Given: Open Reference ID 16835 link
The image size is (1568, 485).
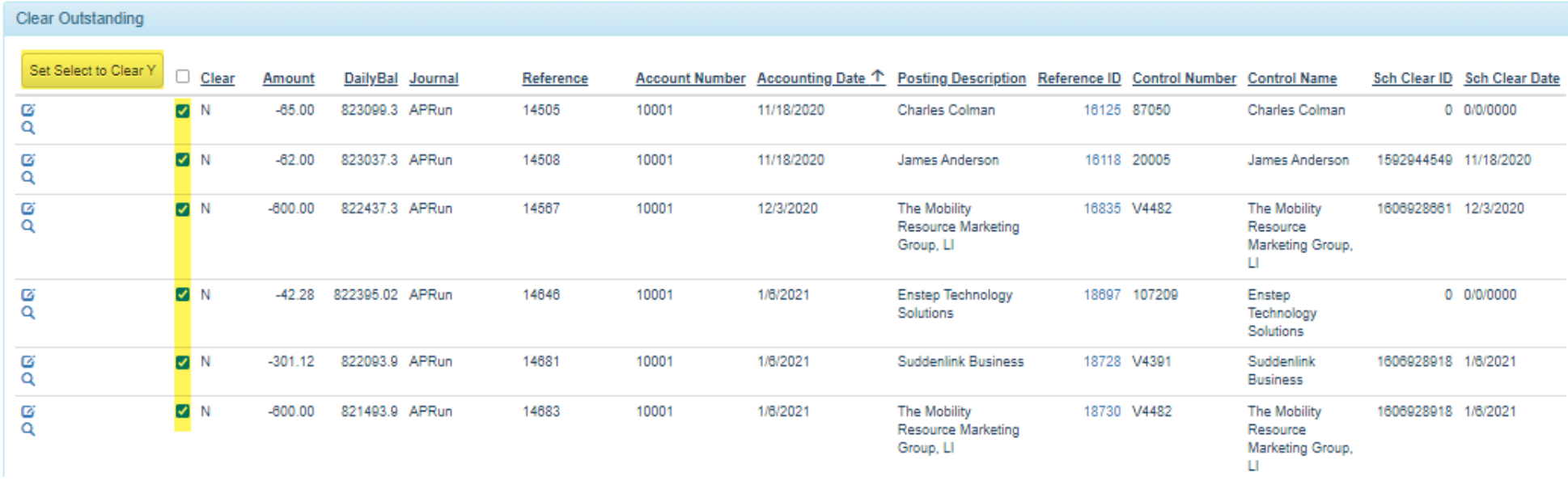Looking at the screenshot, I should click(1102, 209).
